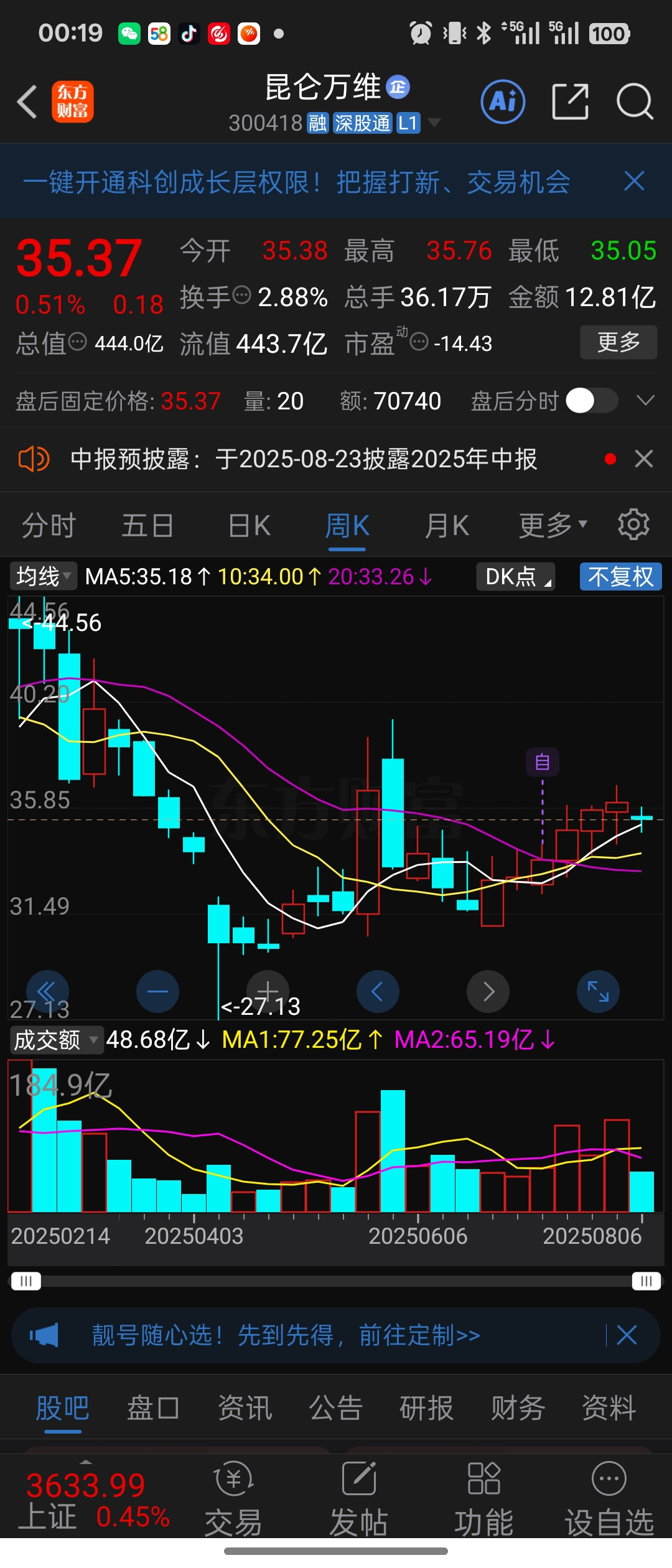Open chart settings gear icon
The height and width of the screenshot is (1568, 672).
coord(633,525)
